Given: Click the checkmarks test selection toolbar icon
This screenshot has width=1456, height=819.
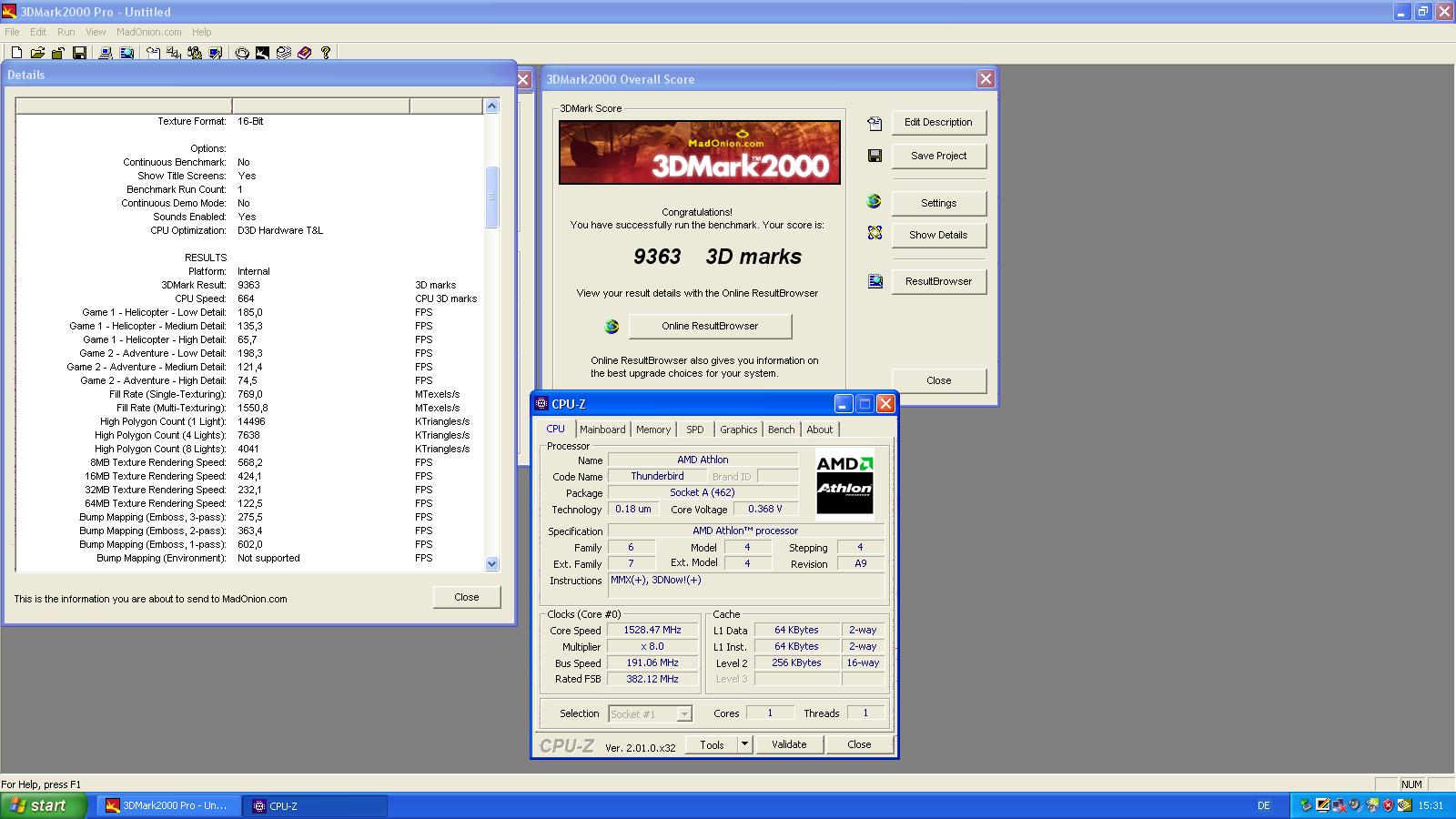Looking at the screenshot, I should coord(173,53).
